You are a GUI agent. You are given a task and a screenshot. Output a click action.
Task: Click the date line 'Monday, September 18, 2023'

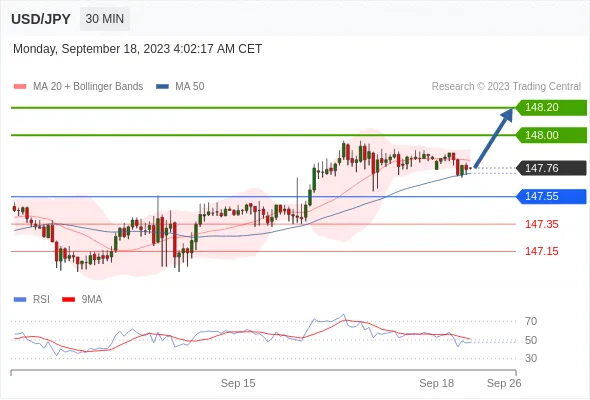click(137, 49)
